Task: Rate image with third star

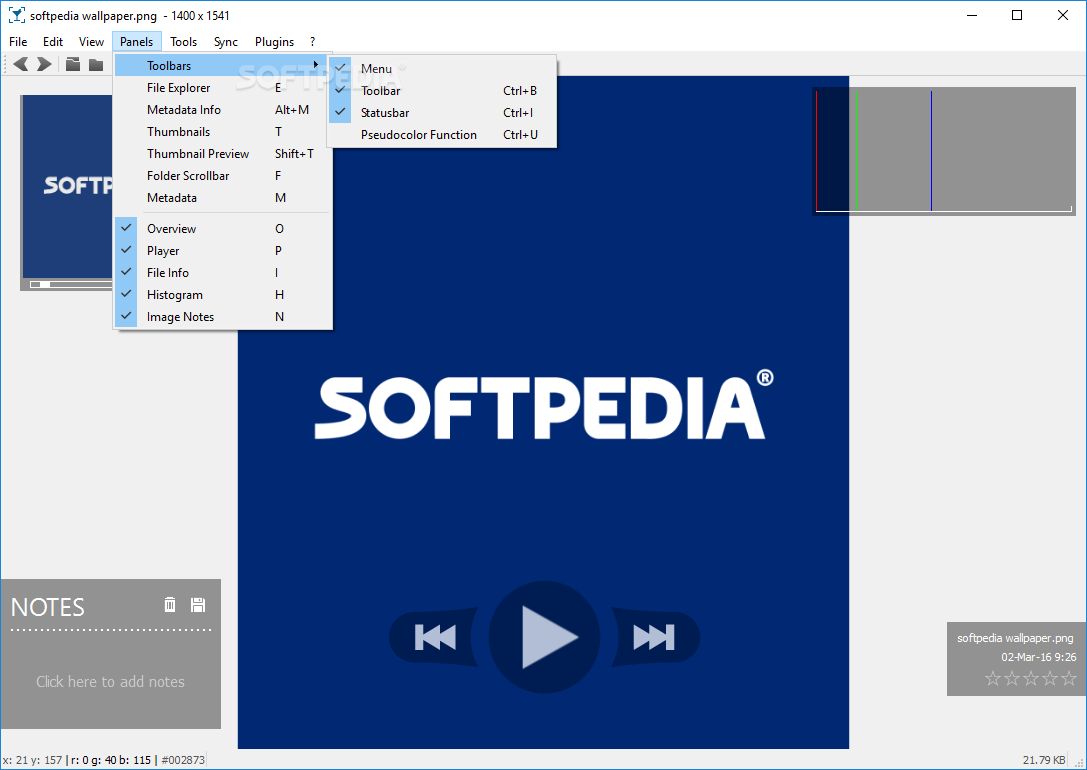Action: (1031, 678)
